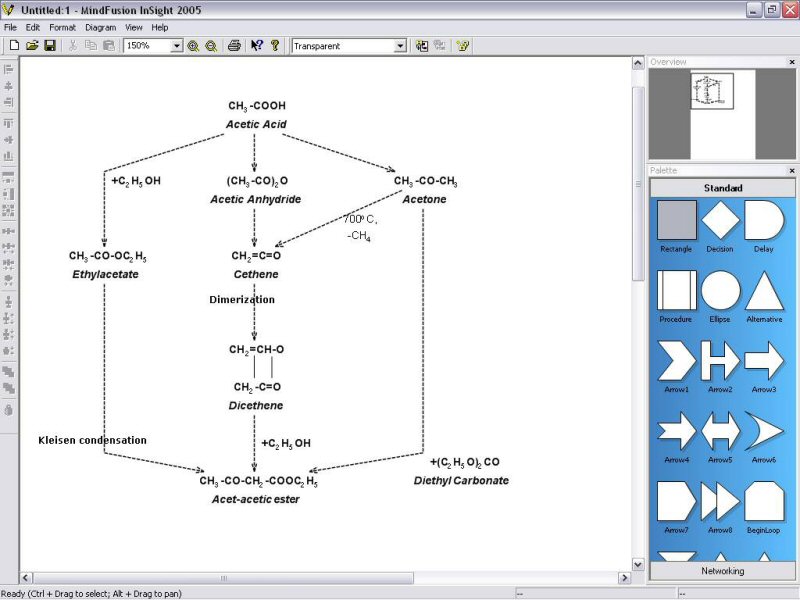The width and height of the screenshot is (800, 600).
Task: Click the Standard palette group header
Action: [x=722, y=188]
